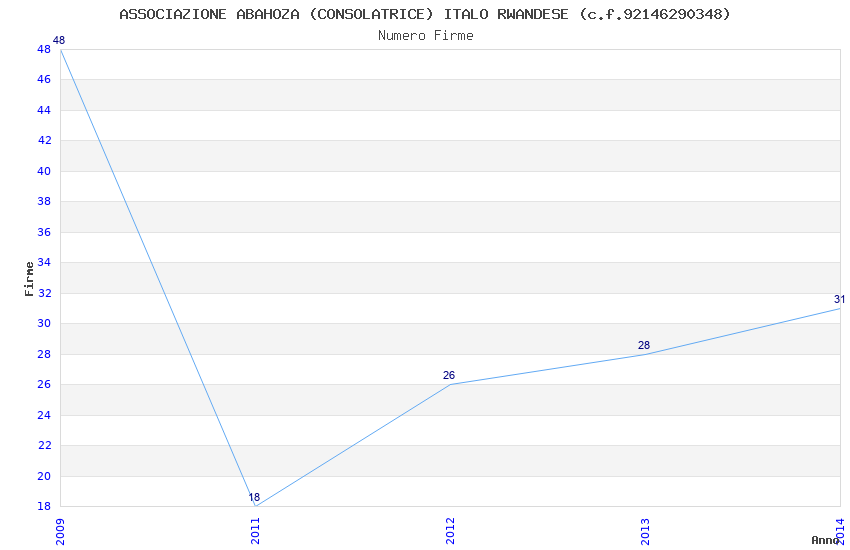Click the y-axis tick value 36
850x550 pixels.
pos(44,232)
